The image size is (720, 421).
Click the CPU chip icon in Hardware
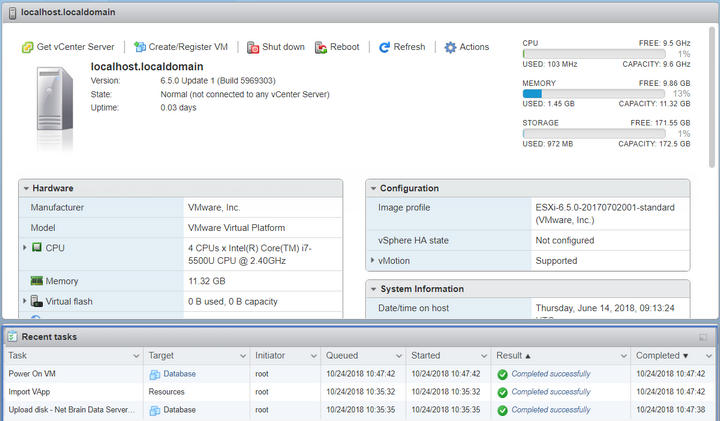(x=37, y=247)
